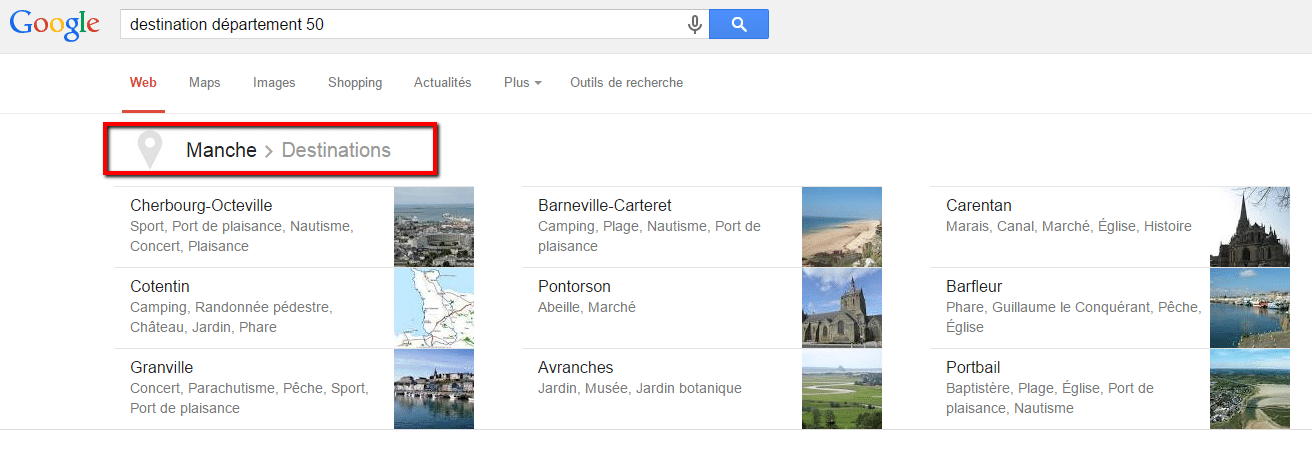Open the Cotentin map thumbnail

(434, 307)
